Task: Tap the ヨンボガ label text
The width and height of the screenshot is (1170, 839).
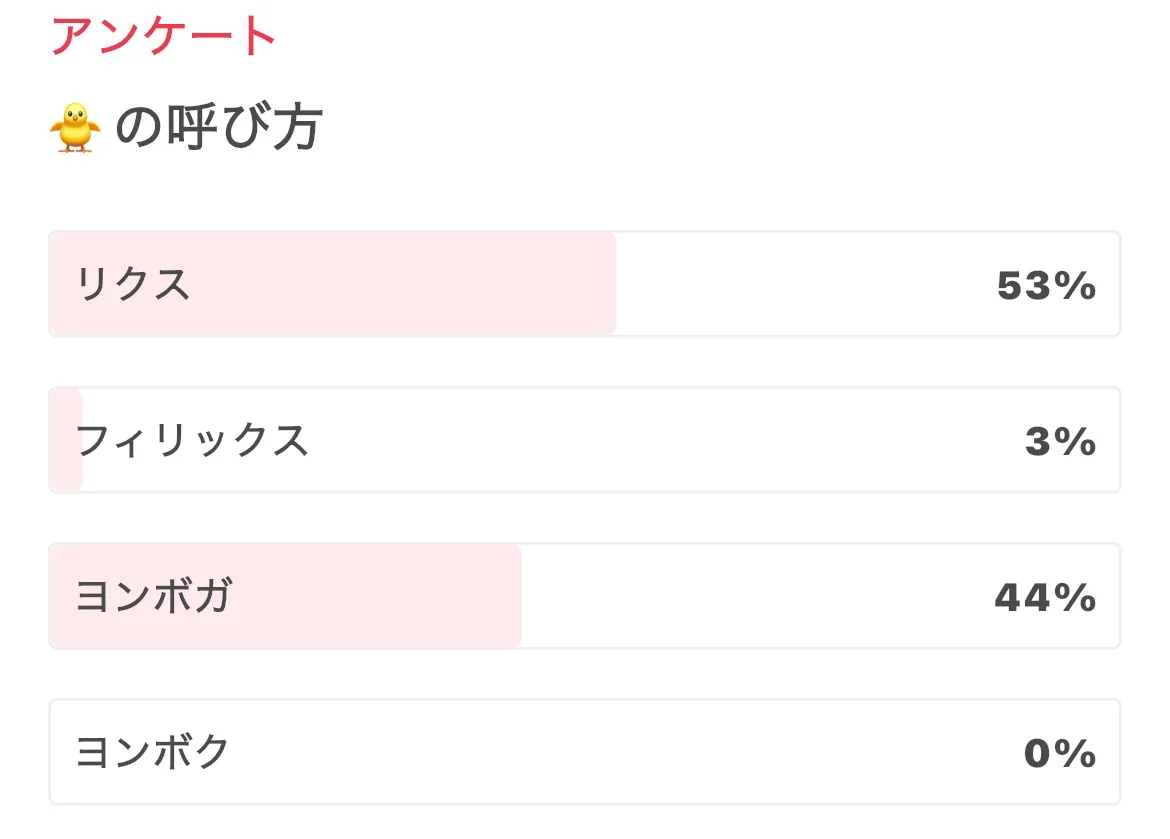Action: (x=154, y=596)
